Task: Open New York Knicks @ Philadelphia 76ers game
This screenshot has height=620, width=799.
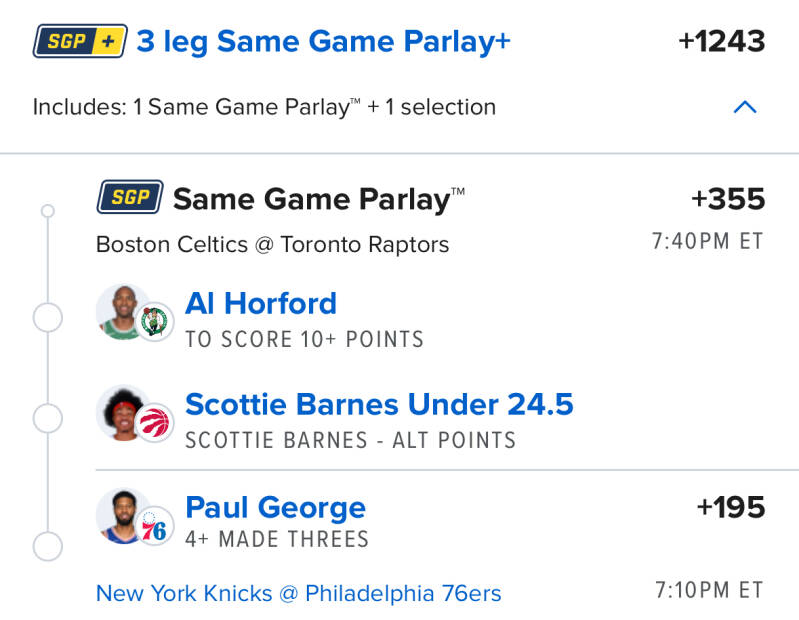Action: click(298, 593)
